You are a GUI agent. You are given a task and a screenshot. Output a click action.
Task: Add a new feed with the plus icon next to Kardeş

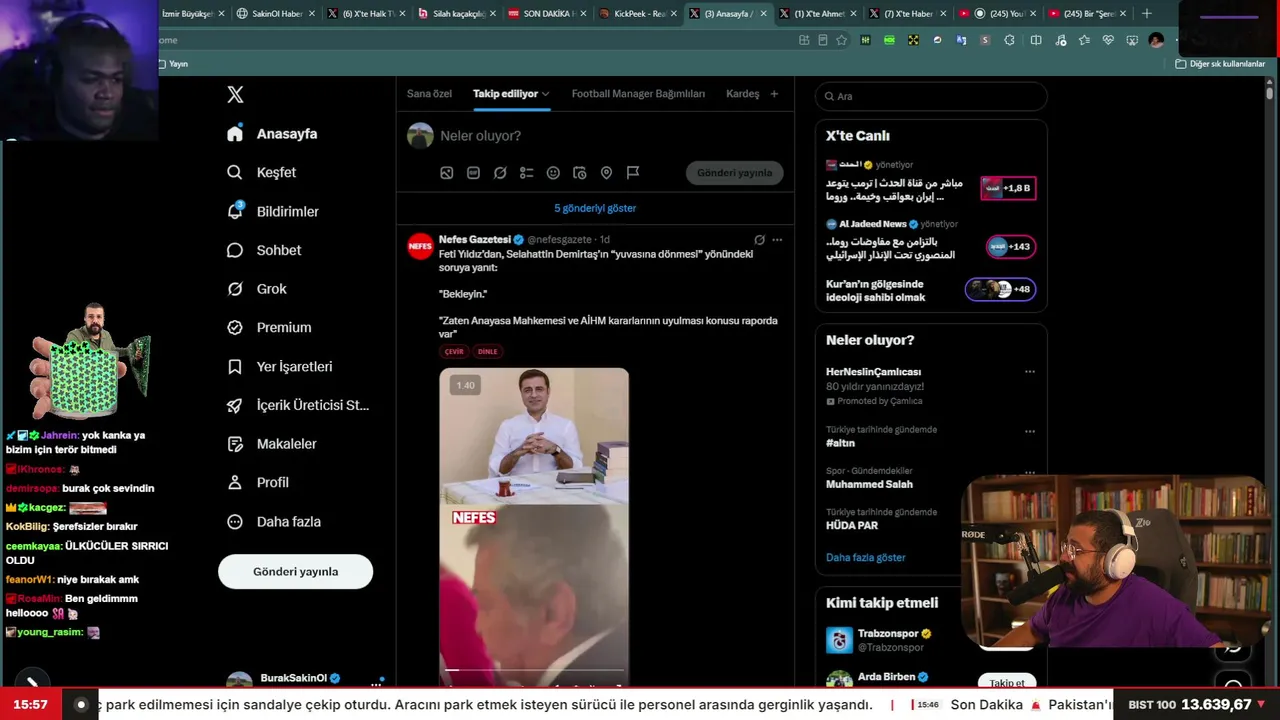(774, 94)
